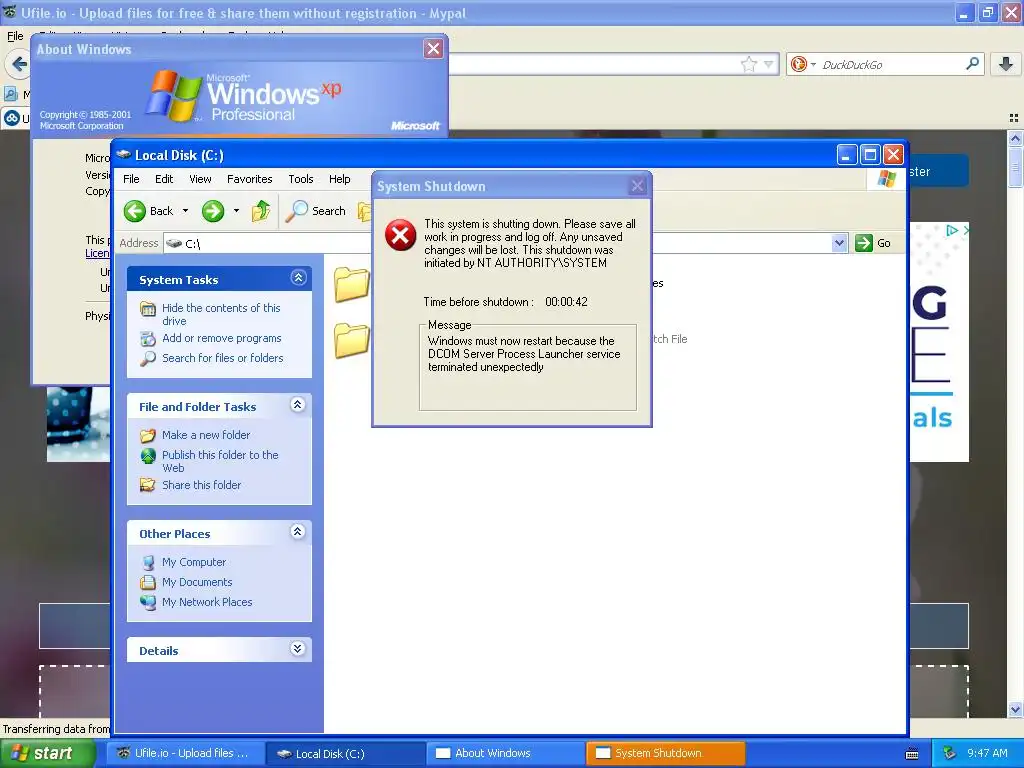Viewport: 1024px width, 768px height.
Task: Click the shutdown Message text box
Action: pyautogui.click(x=528, y=368)
